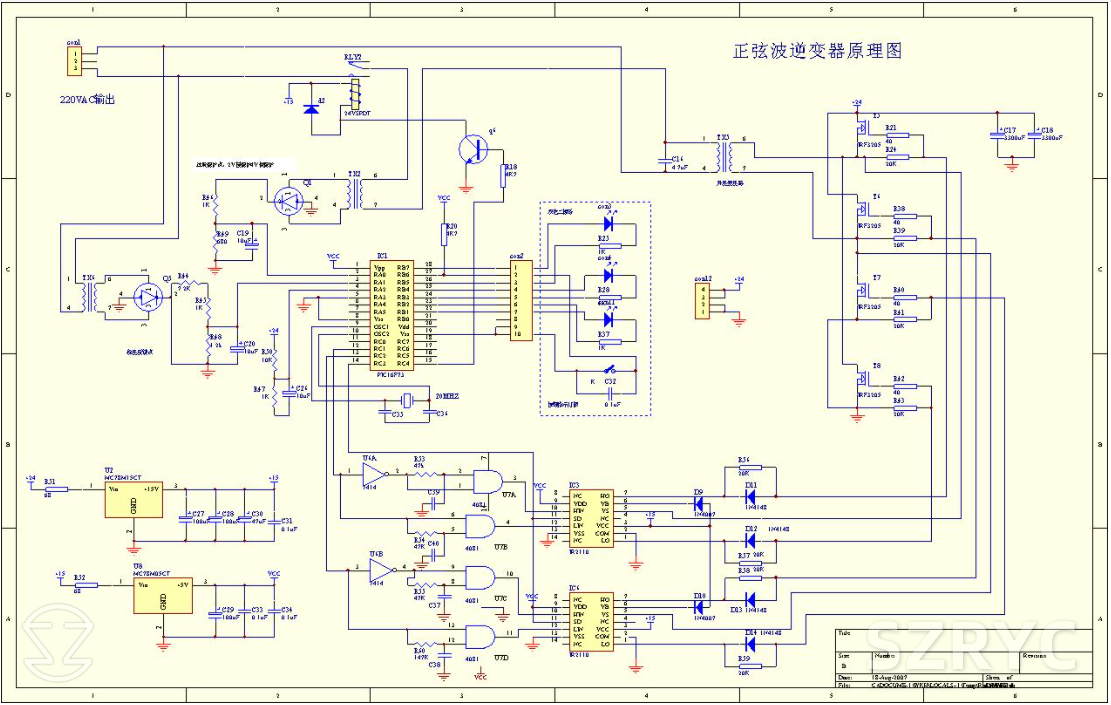Click the IC3 IR2110 driver chip
1111x705 pixels.
tap(590, 517)
